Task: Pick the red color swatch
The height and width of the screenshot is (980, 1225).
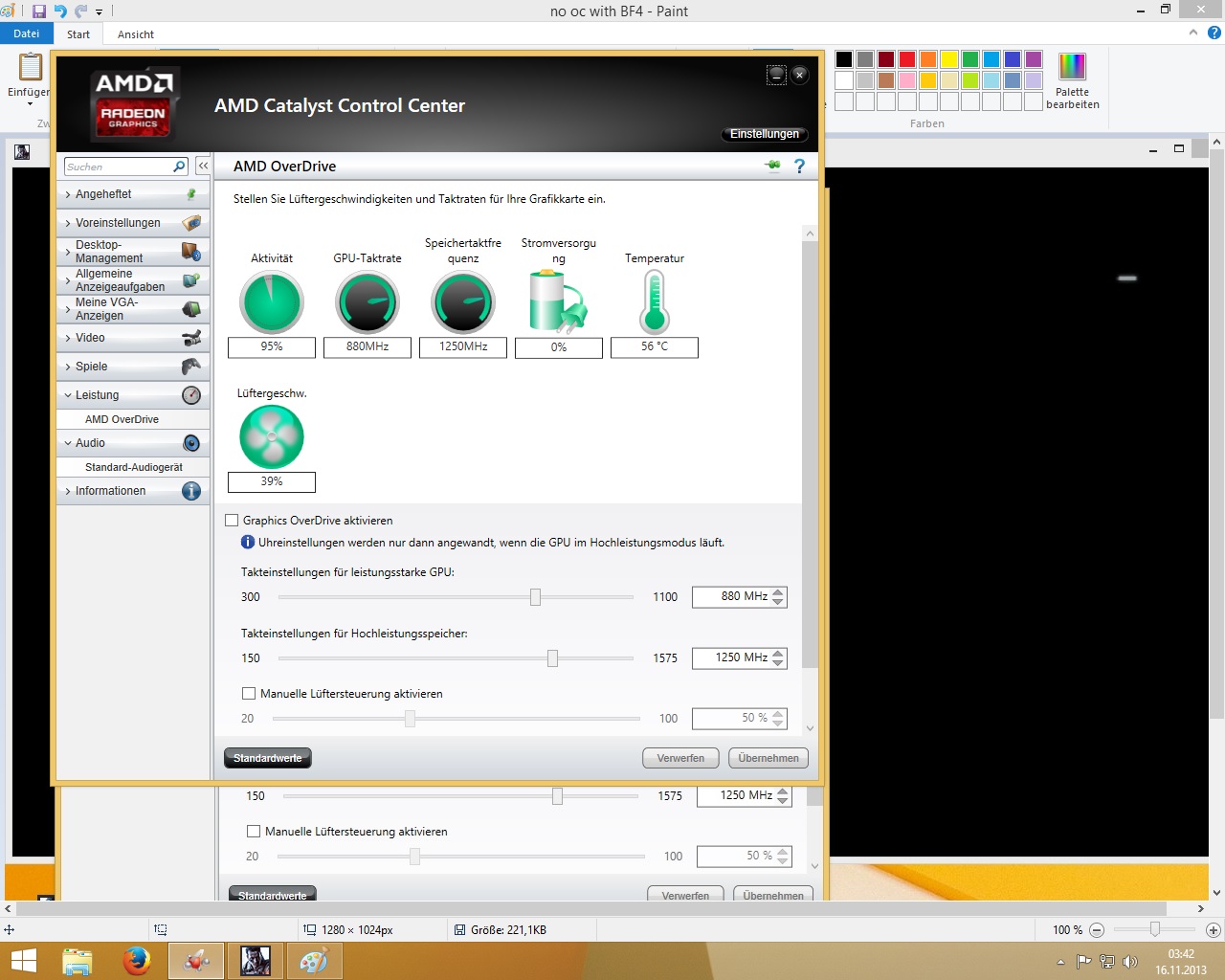Action: click(x=907, y=59)
